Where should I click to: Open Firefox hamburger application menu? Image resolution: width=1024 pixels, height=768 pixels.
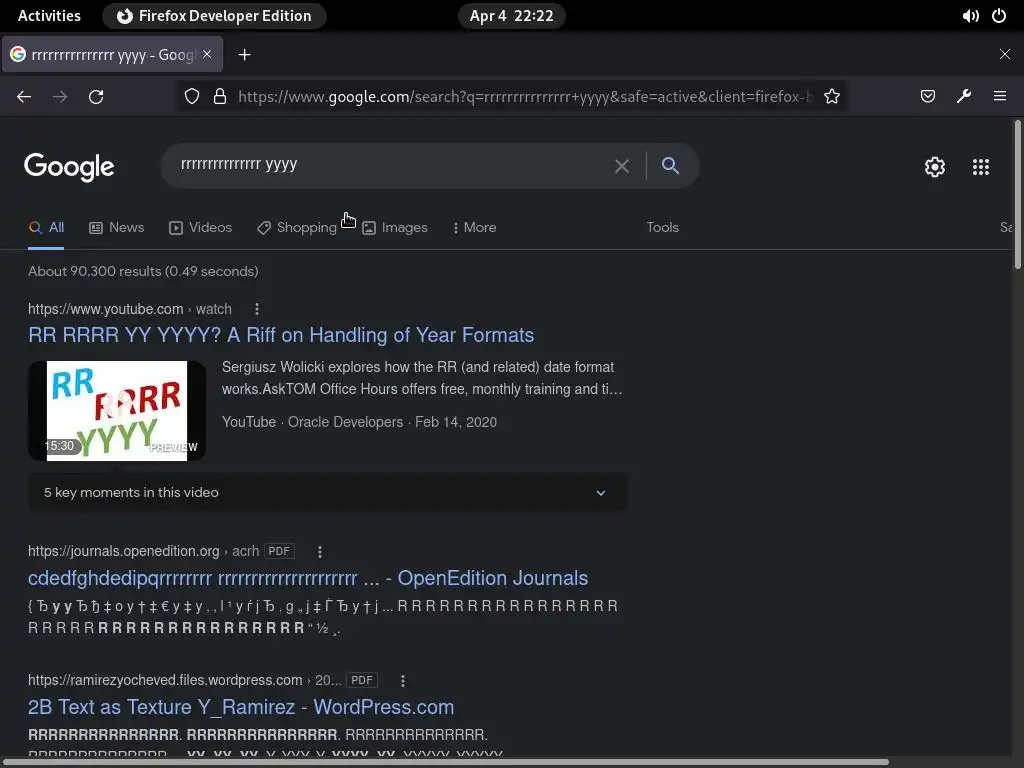click(x=1000, y=97)
